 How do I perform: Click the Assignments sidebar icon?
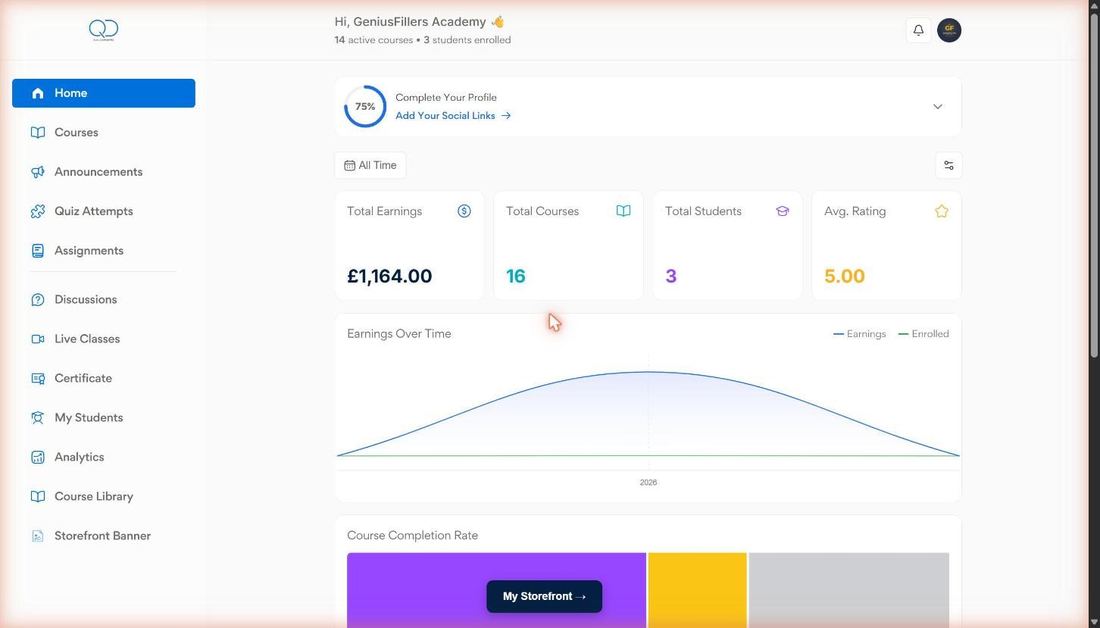(x=38, y=250)
